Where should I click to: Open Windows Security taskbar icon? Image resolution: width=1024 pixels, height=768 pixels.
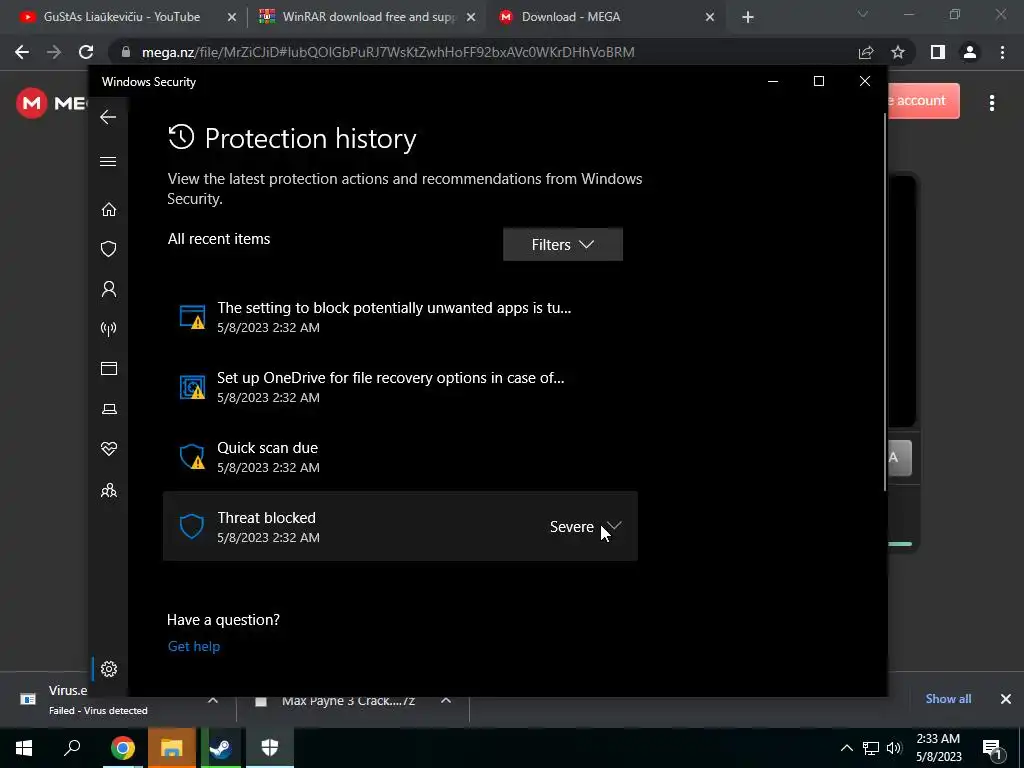(x=270, y=748)
